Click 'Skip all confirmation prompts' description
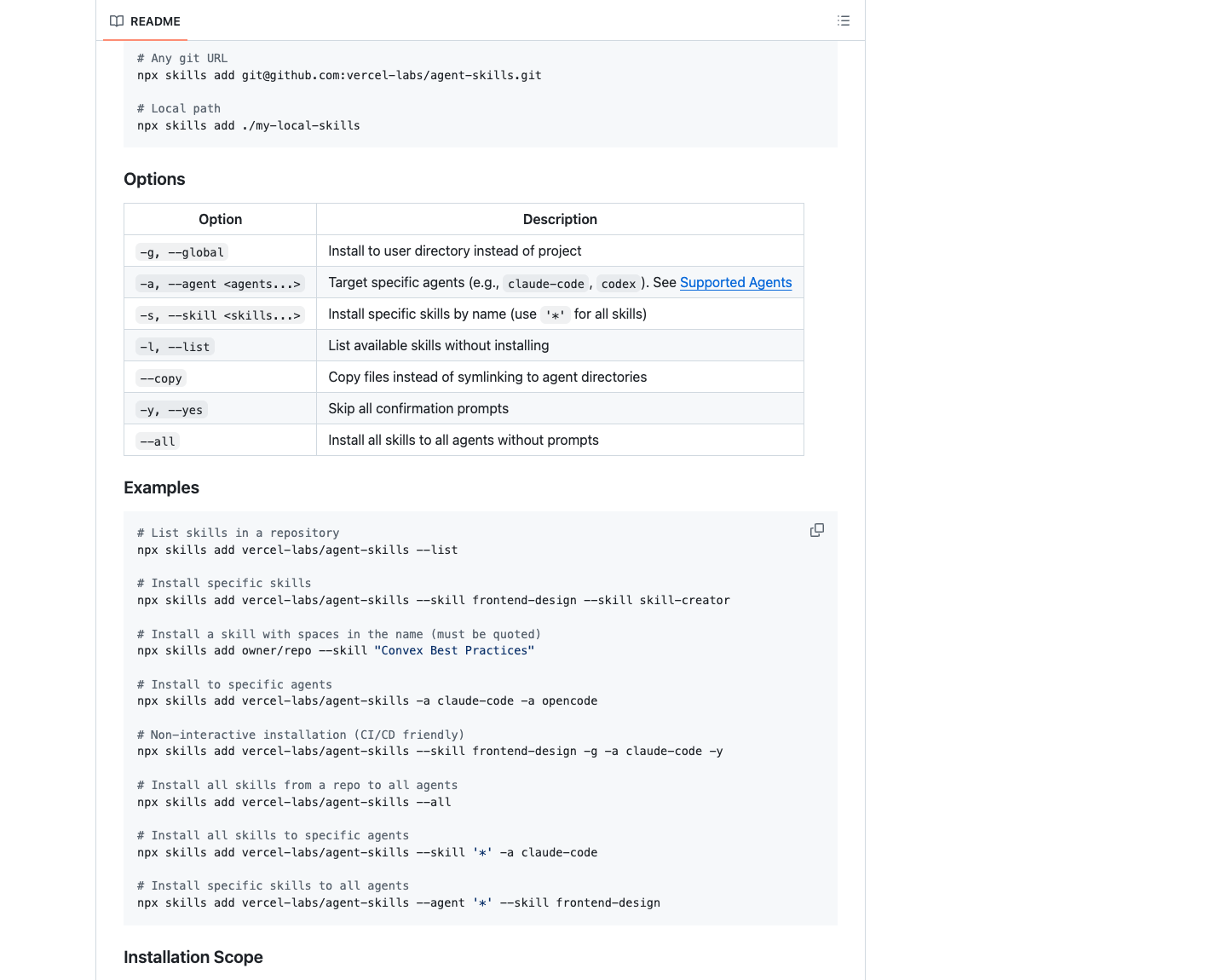 point(418,408)
